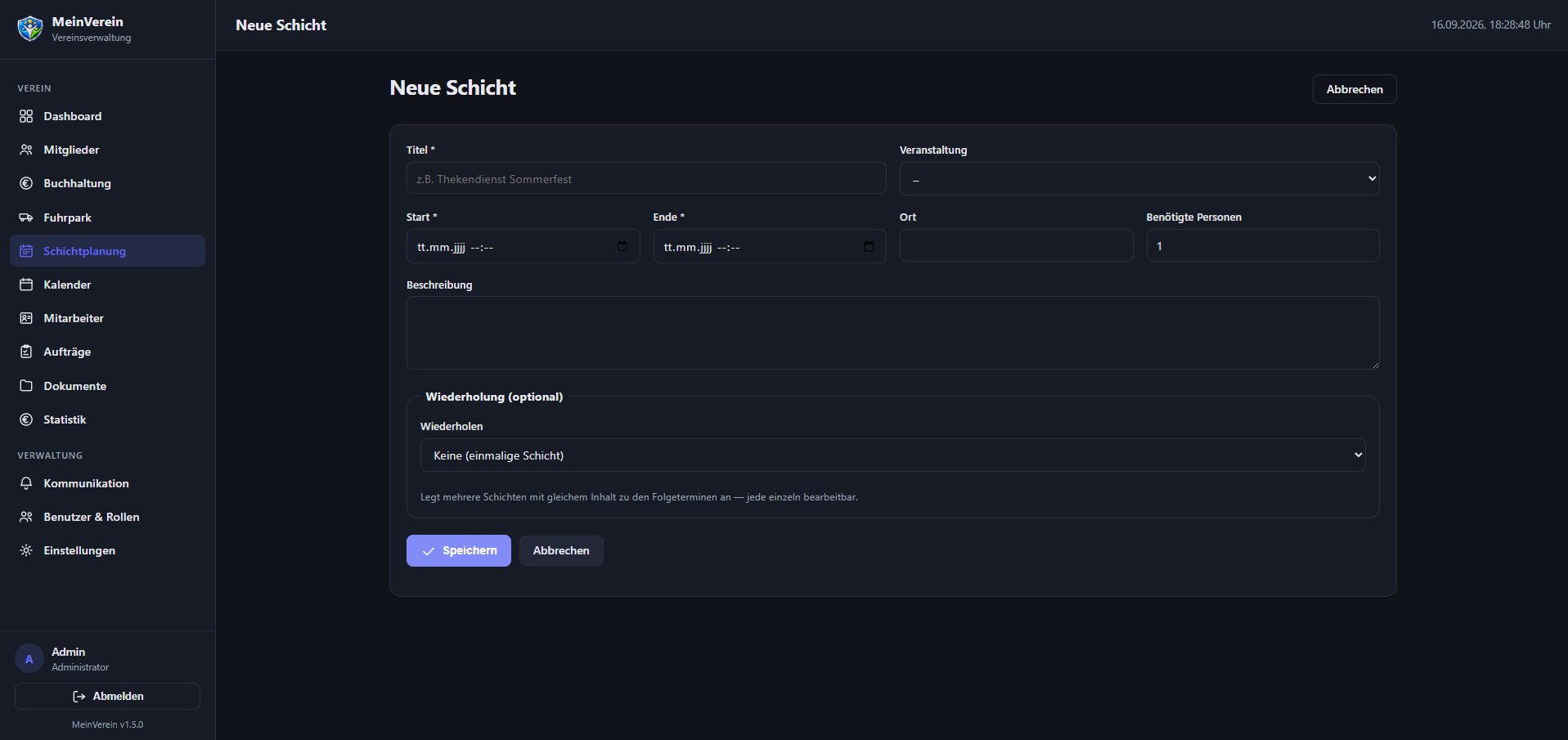Open the Ende date picker calendar icon
Screen dimensions: 1568x740
click(x=869, y=246)
